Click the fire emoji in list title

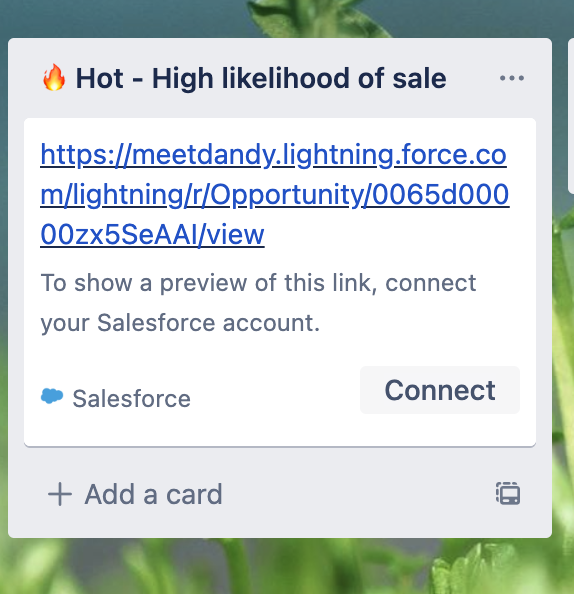pos(54,78)
